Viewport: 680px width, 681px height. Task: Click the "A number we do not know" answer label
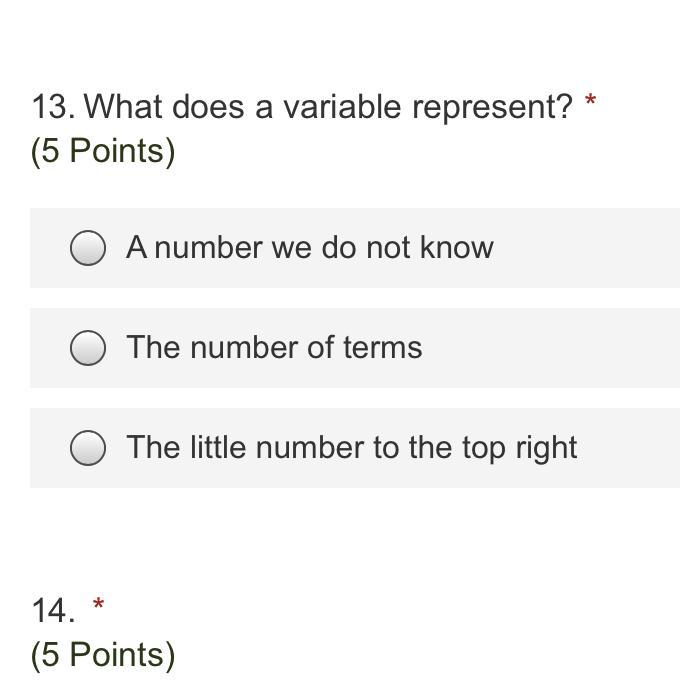coord(310,248)
